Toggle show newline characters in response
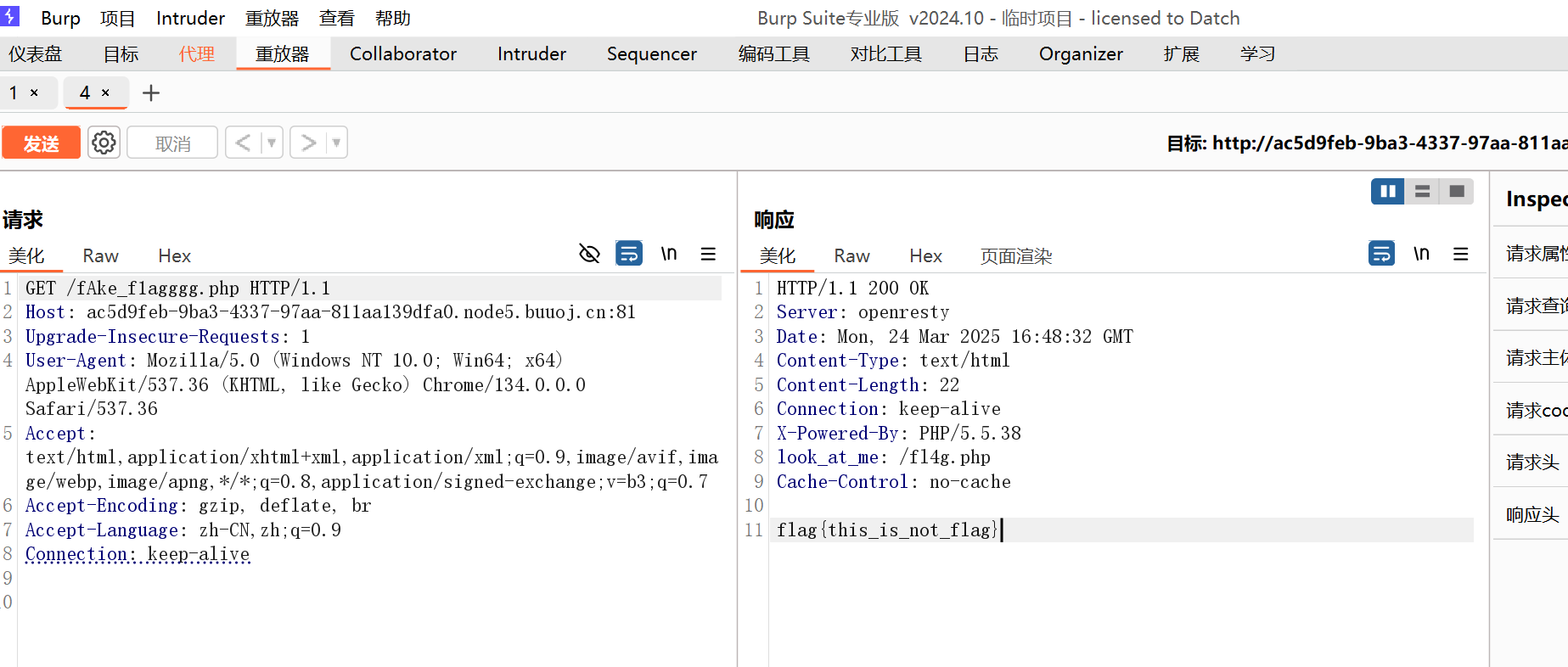 (1421, 254)
